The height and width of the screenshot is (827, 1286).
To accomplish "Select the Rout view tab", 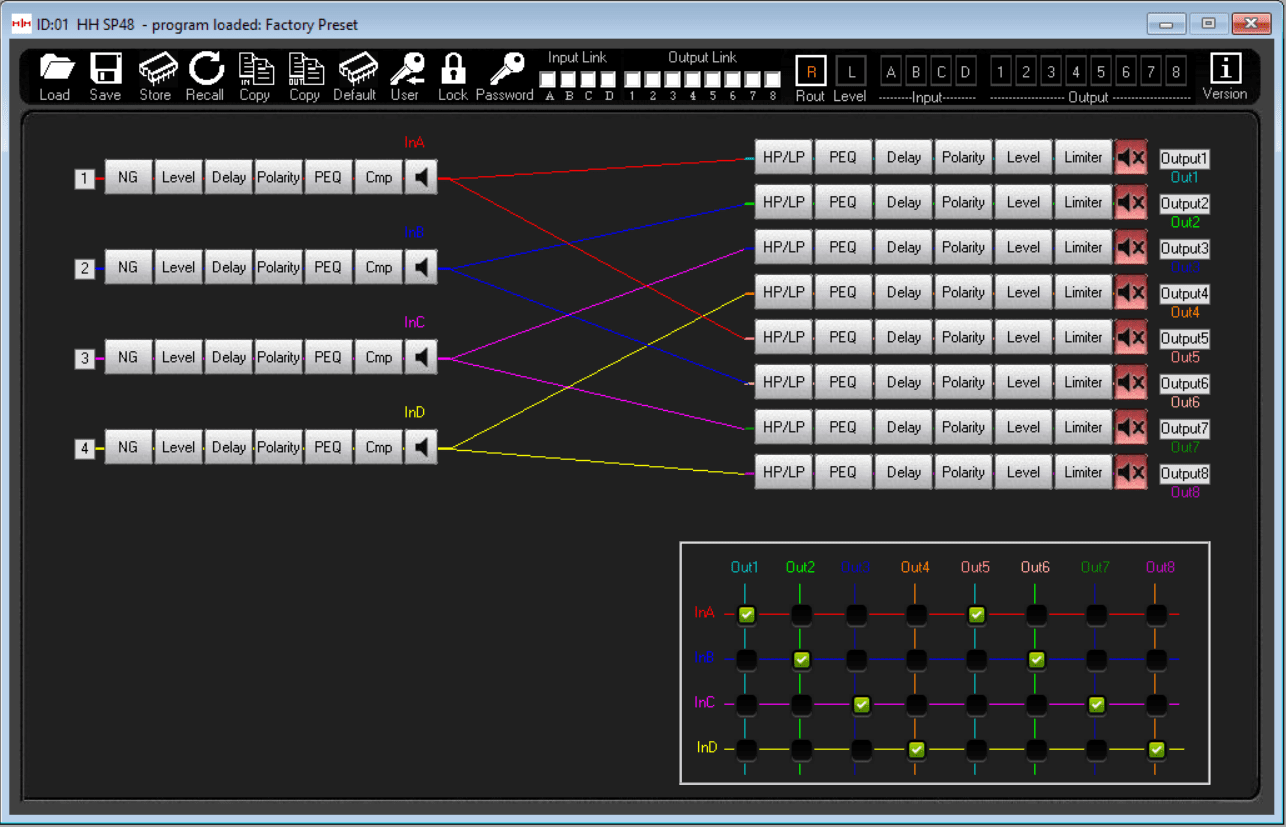I will [811, 71].
